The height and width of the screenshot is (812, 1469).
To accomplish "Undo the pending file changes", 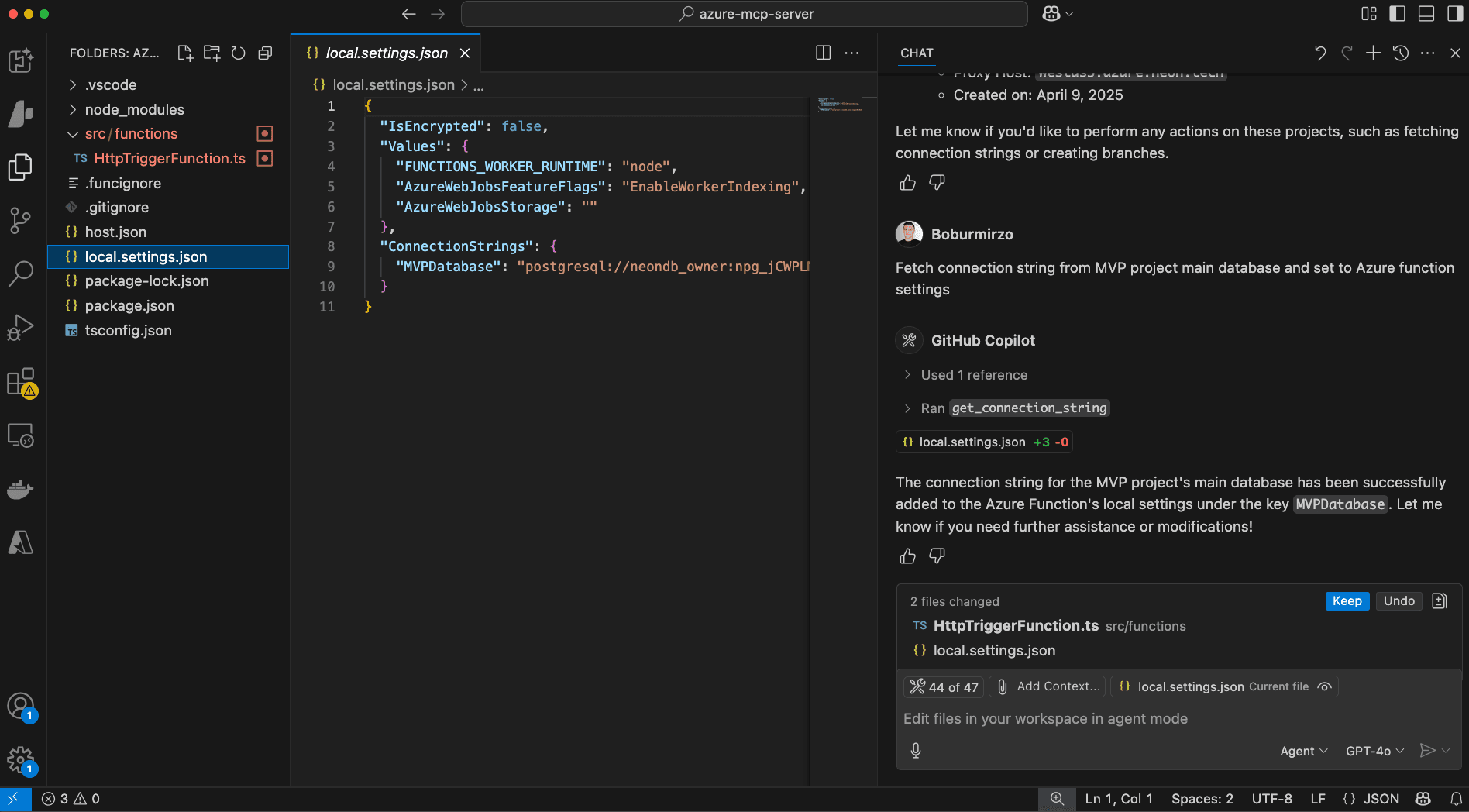I will 1398,600.
